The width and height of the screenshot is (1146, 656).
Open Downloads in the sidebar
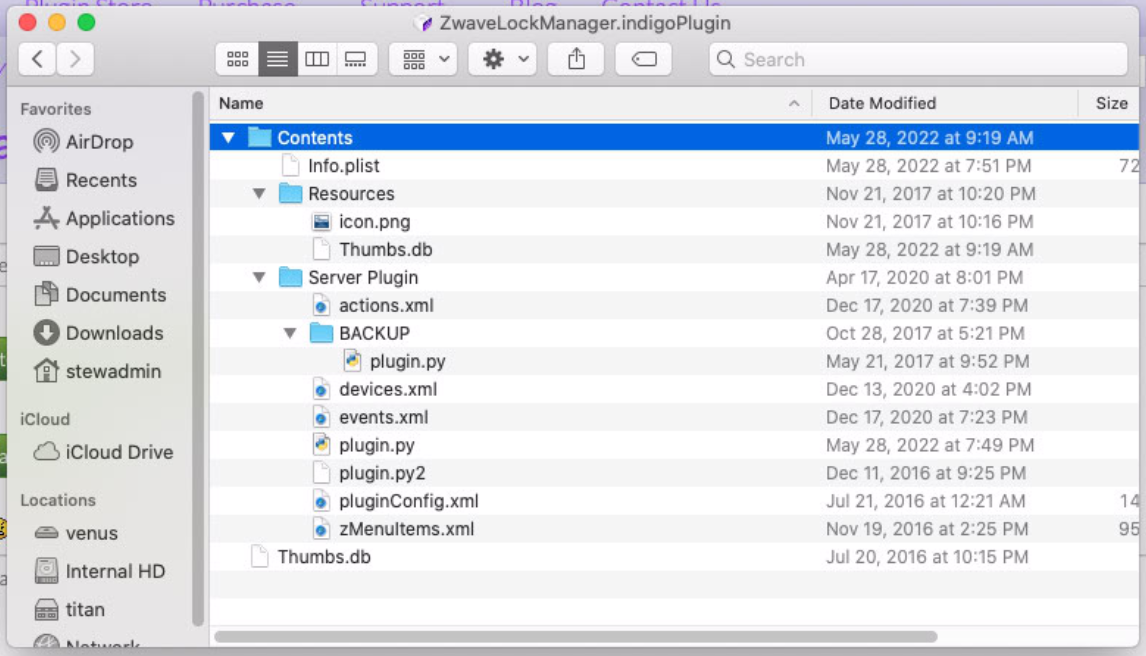pyautogui.click(x=99, y=333)
